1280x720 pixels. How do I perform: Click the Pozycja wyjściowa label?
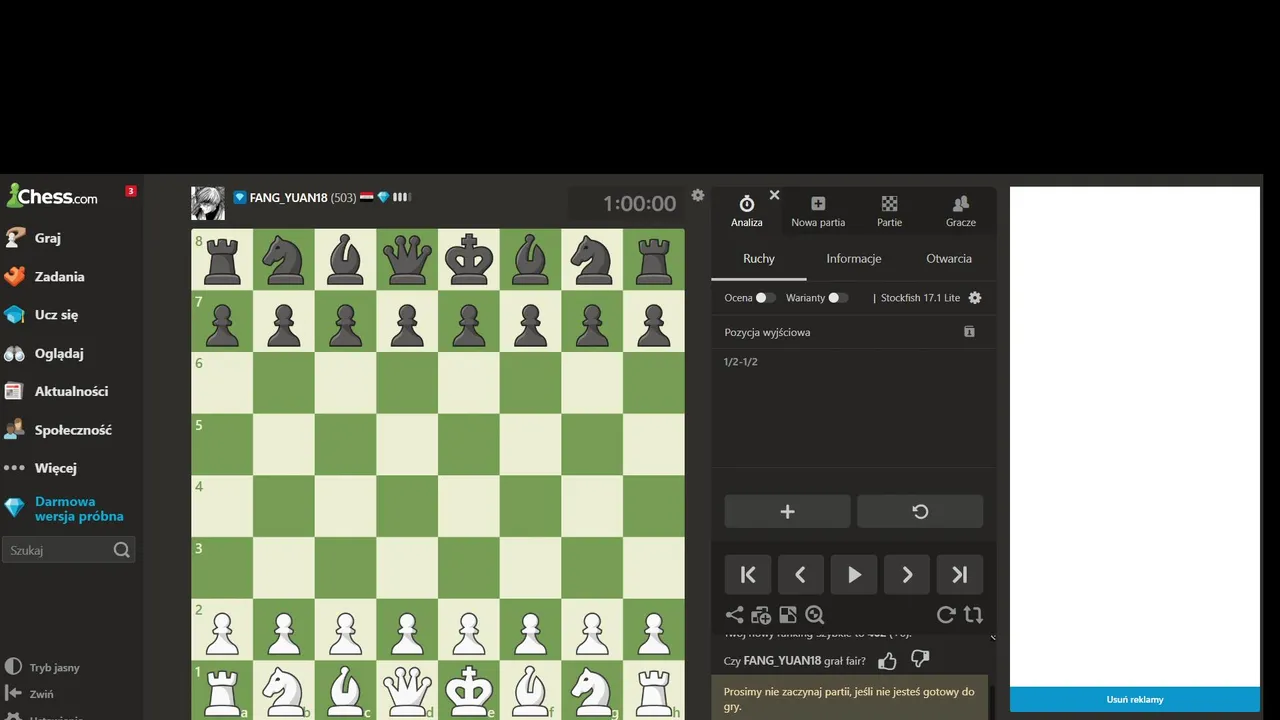click(767, 332)
